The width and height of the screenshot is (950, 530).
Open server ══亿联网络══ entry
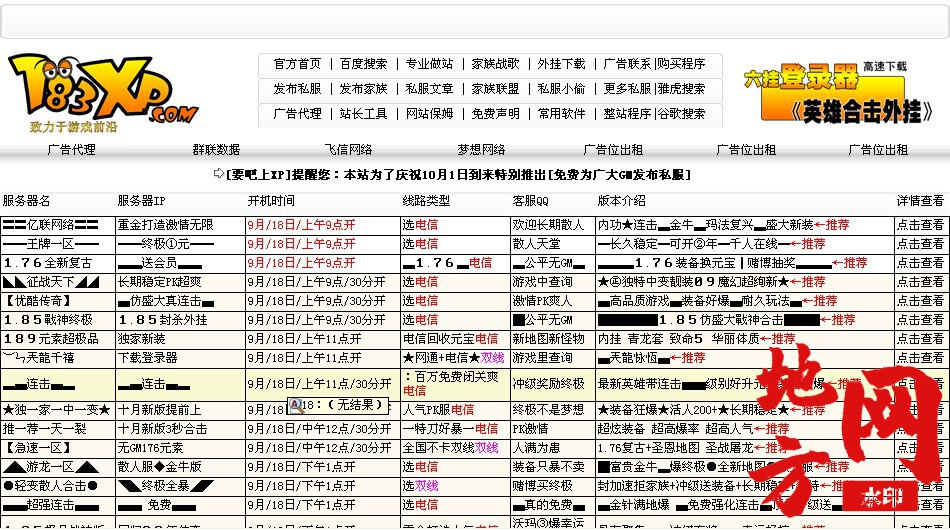tap(50, 225)
